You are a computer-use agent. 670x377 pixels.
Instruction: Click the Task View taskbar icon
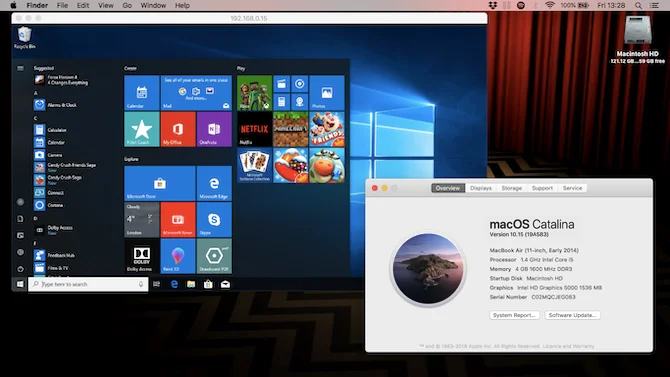tap(156, 284)
